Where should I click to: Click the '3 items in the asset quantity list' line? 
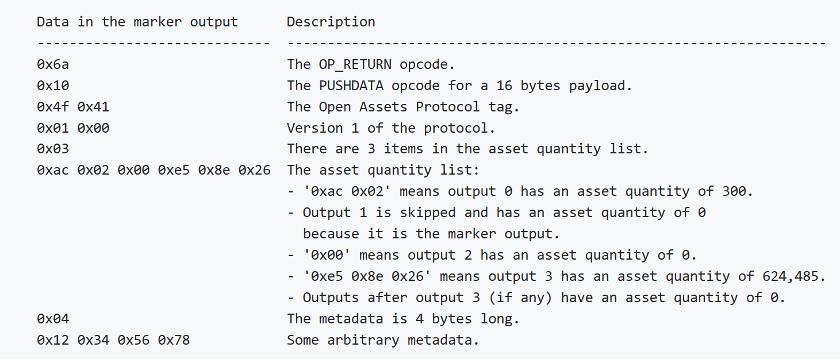[x=467, y=149]
